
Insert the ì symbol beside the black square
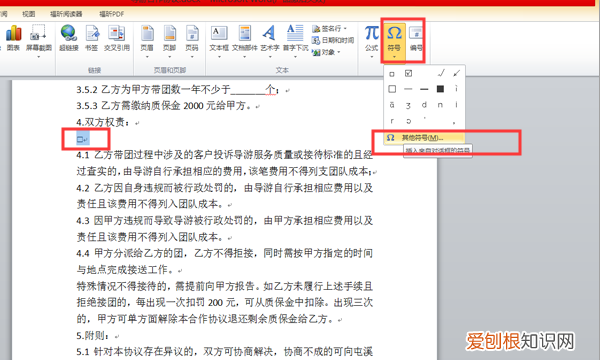point(456,89)
